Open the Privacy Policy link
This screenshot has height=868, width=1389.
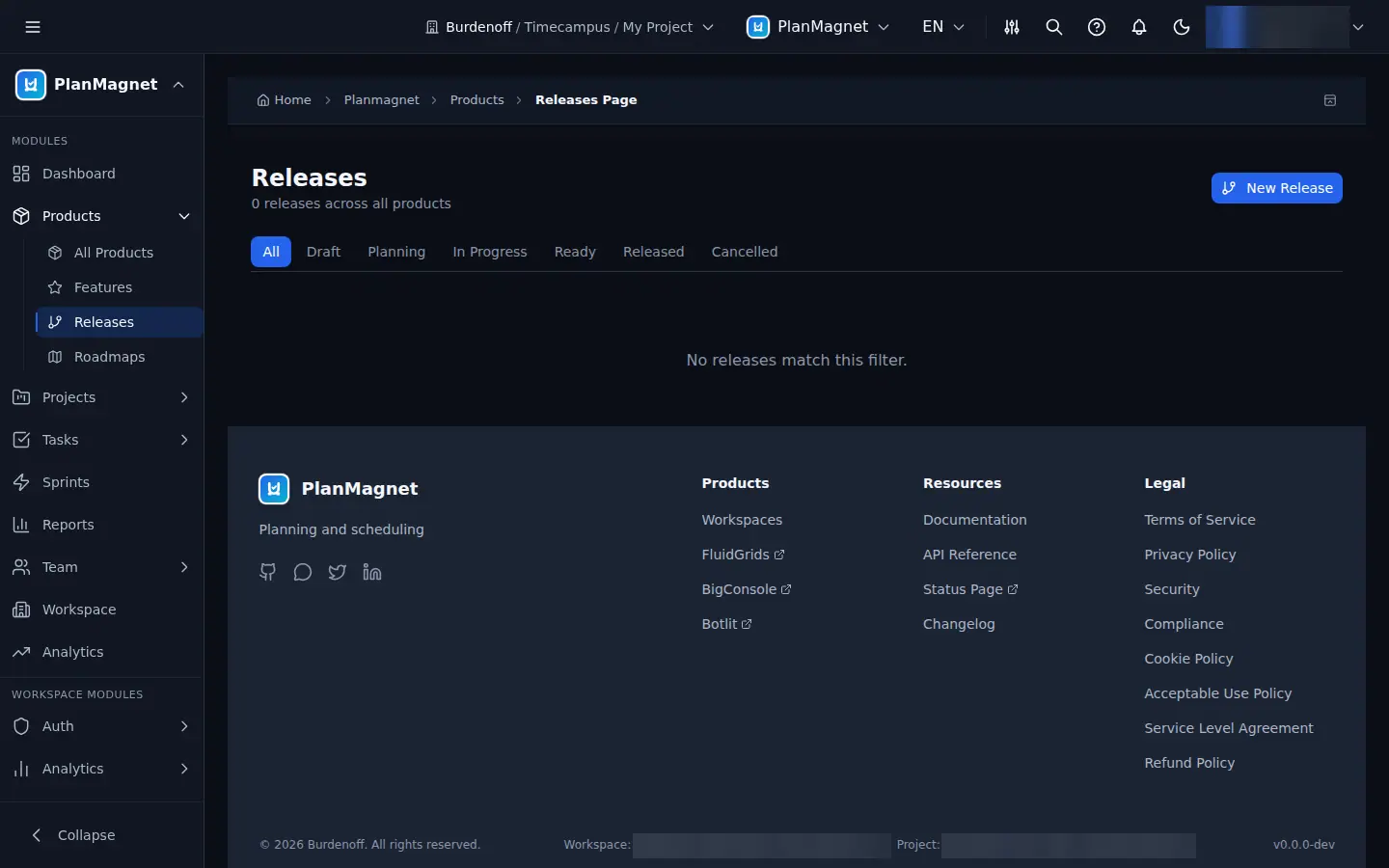pyautogui.click(x=1190, y=555)
